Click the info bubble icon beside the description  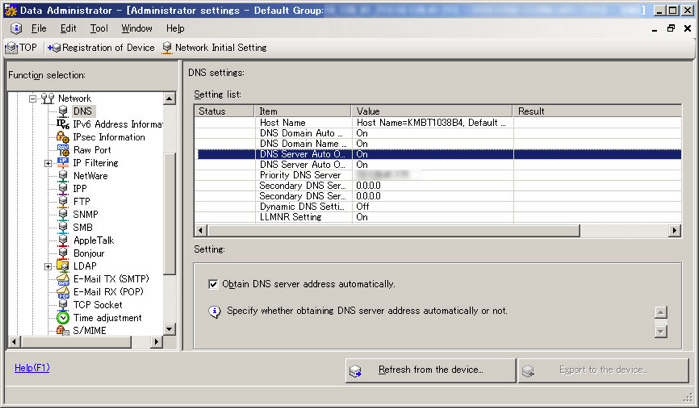pyautogui.click(x=214, y=312)
